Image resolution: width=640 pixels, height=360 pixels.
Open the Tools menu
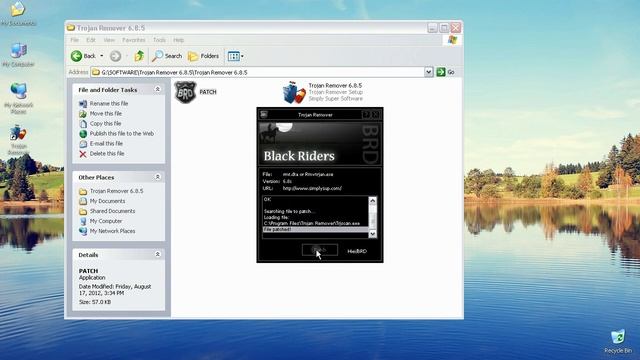(x=159, y=40)
